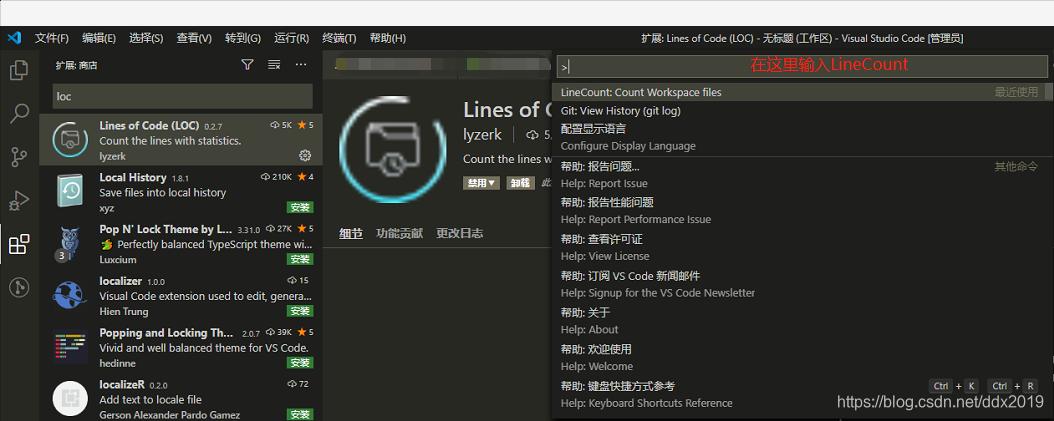Open the Source Control view
Viewport: 1054px width, 421px height.
pyautogui.click(x=19, y=157)
